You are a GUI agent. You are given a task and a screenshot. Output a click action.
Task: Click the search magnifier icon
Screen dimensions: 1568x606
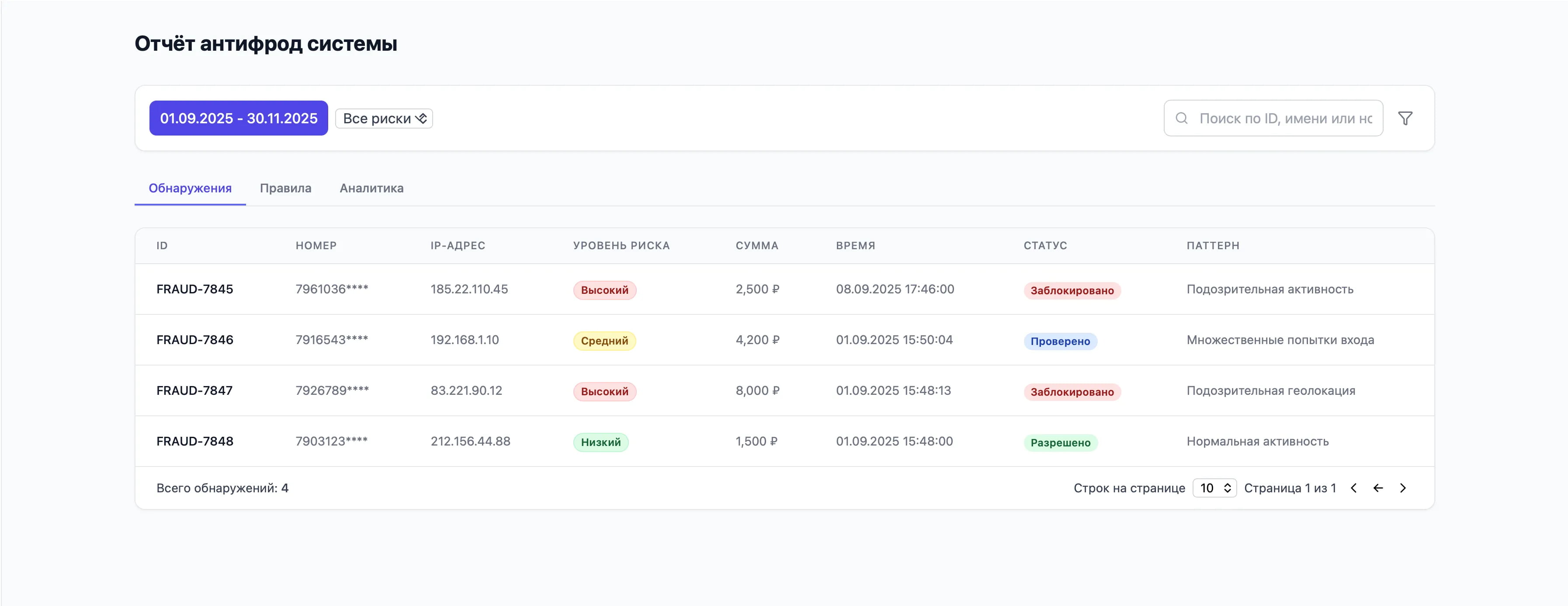1181,118
